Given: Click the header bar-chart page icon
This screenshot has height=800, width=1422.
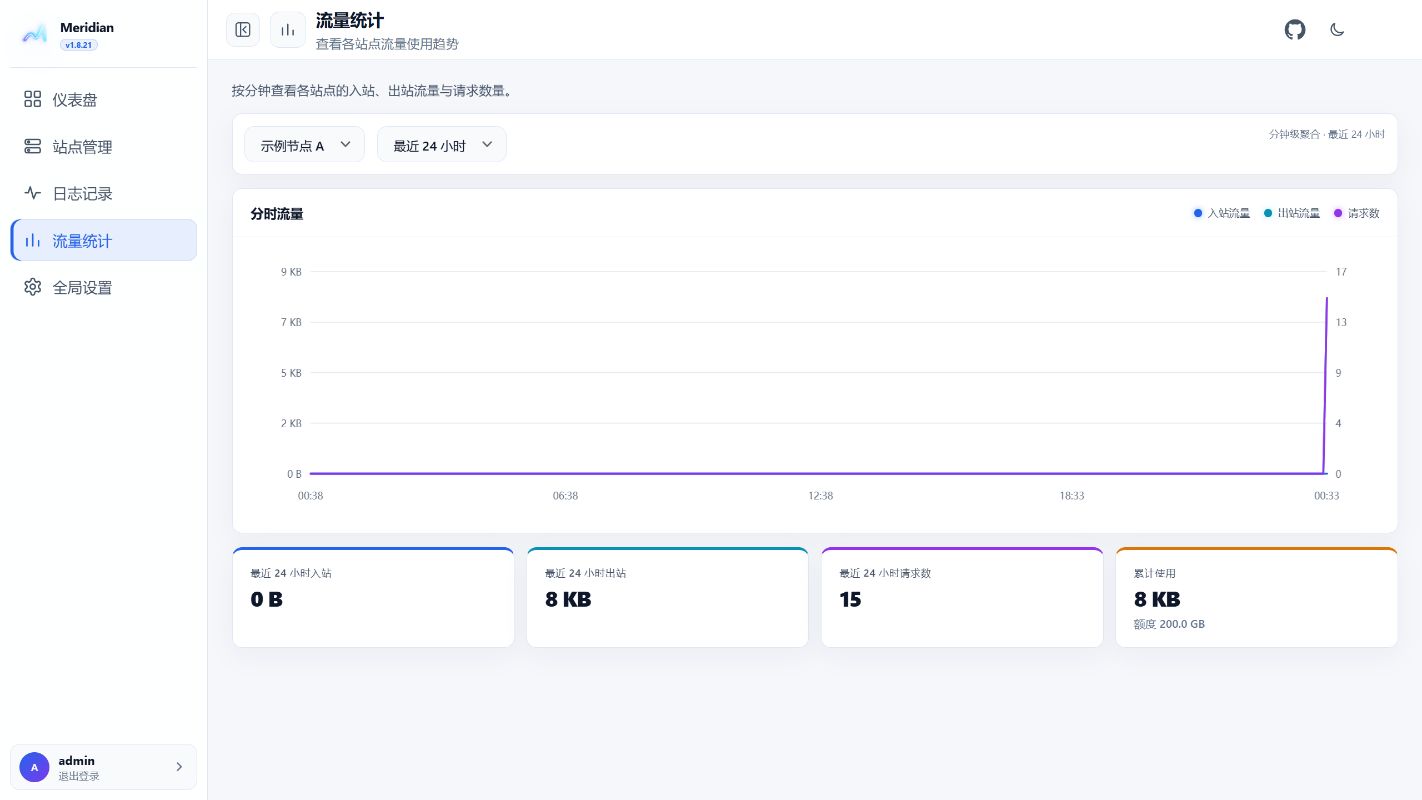Looking at the screenshot, I should tap(288, 30).
